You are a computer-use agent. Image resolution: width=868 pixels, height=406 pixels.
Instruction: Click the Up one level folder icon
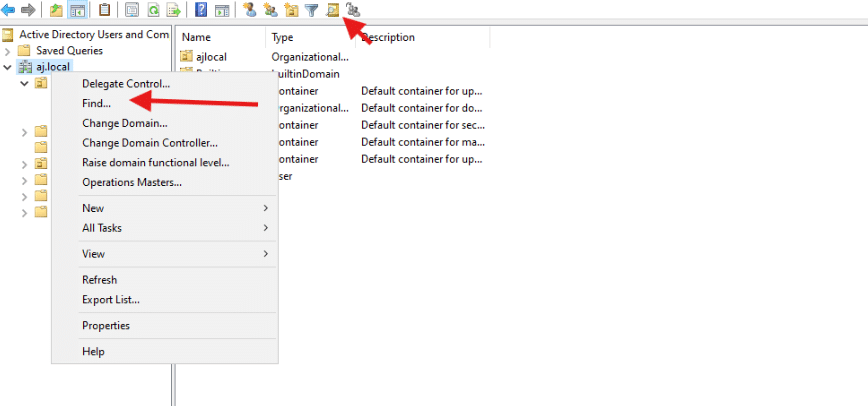pos(56,10)
